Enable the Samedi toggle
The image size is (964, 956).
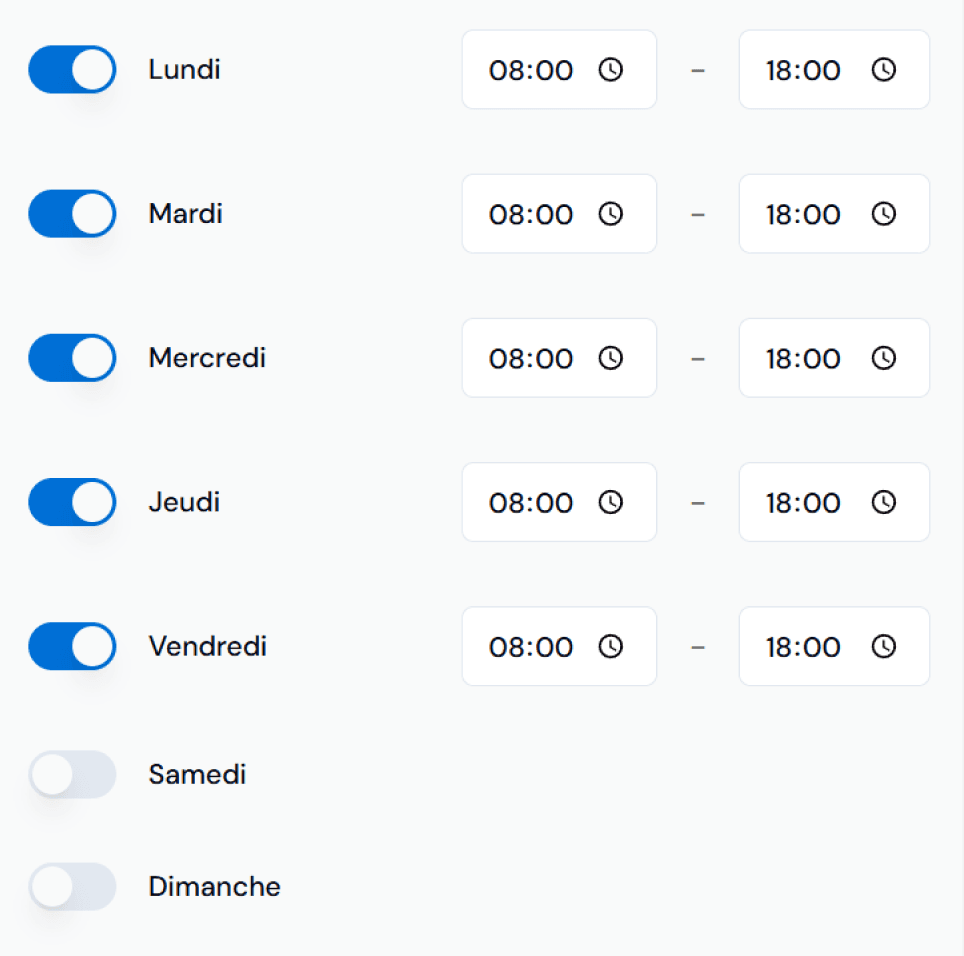click(72, 775)
